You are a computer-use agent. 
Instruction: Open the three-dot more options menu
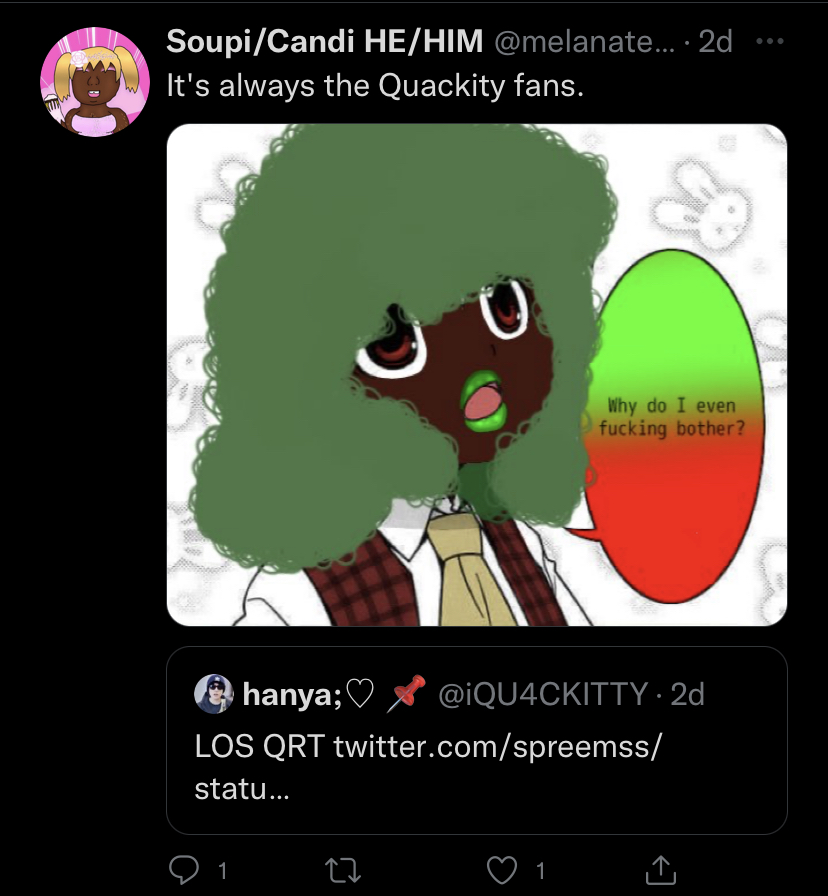[769, 41]
